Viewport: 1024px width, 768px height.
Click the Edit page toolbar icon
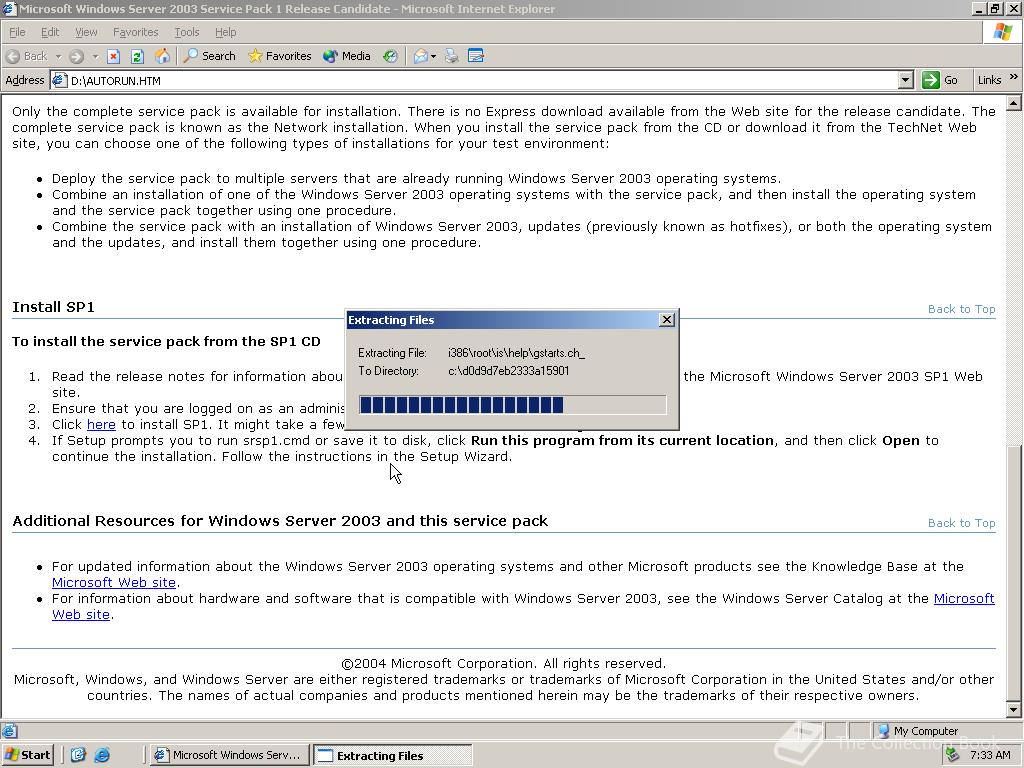point(476,56)
